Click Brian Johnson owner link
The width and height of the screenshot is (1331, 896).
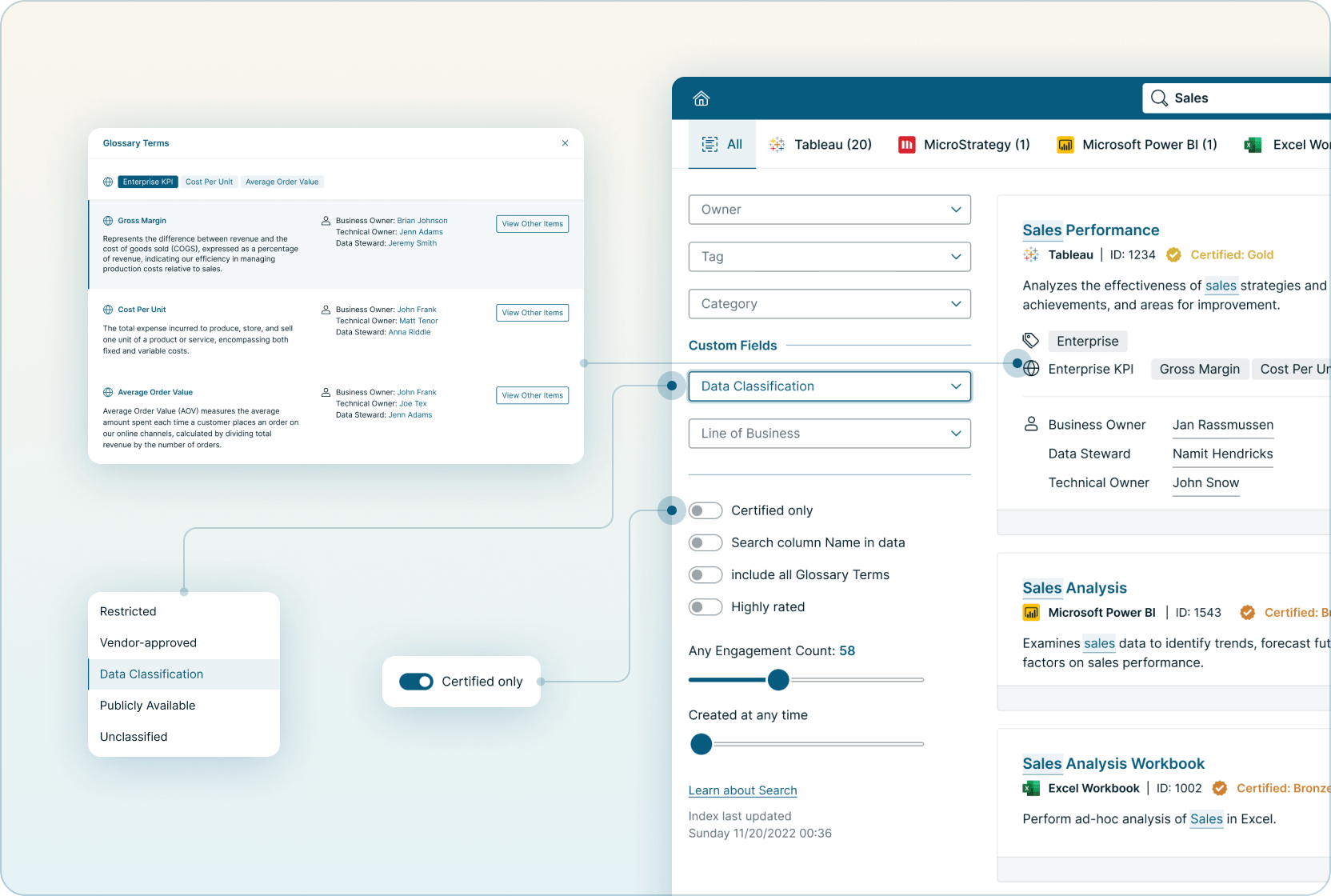coord(422,221)
